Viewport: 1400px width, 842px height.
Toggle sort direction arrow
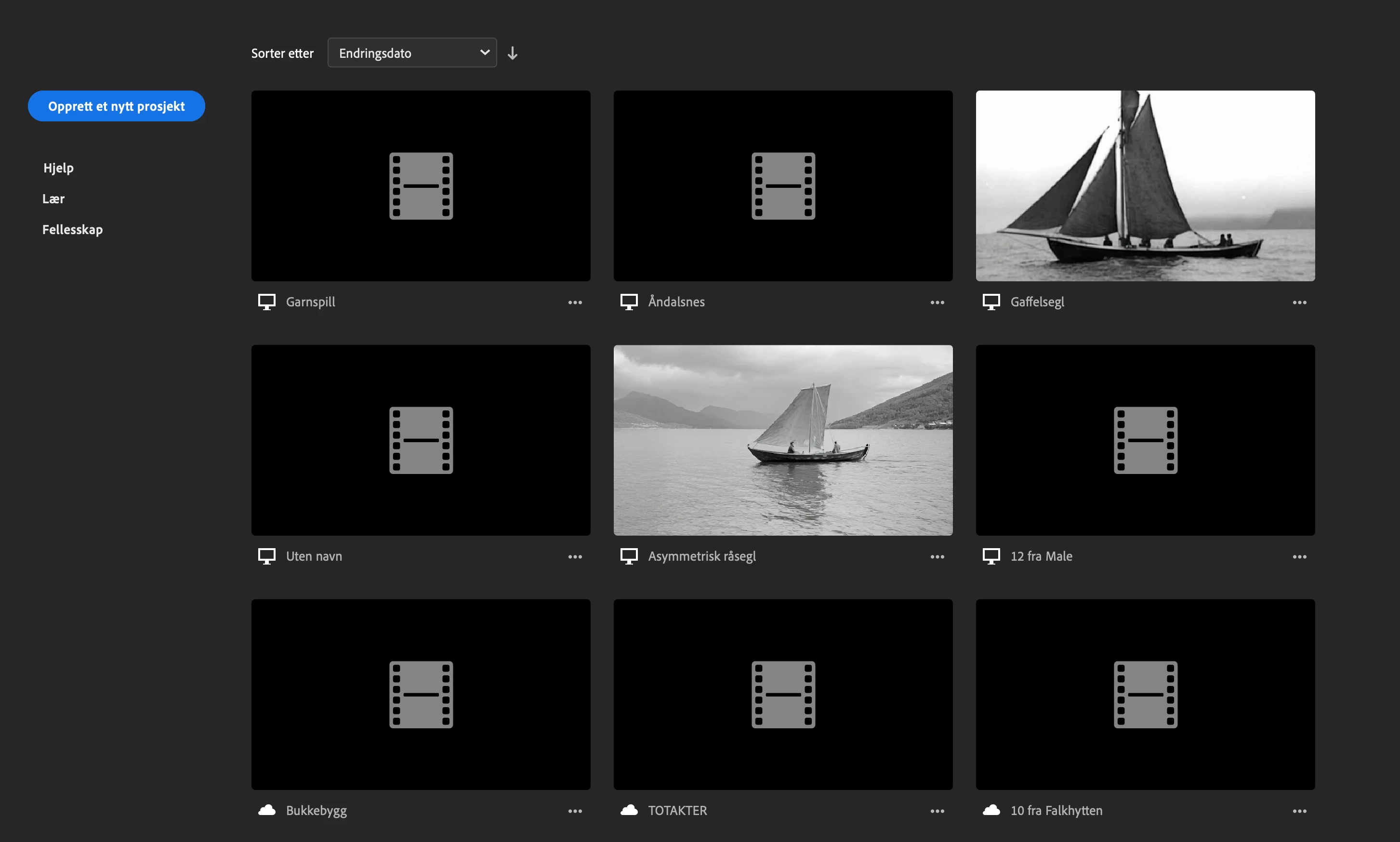(512, 53)
